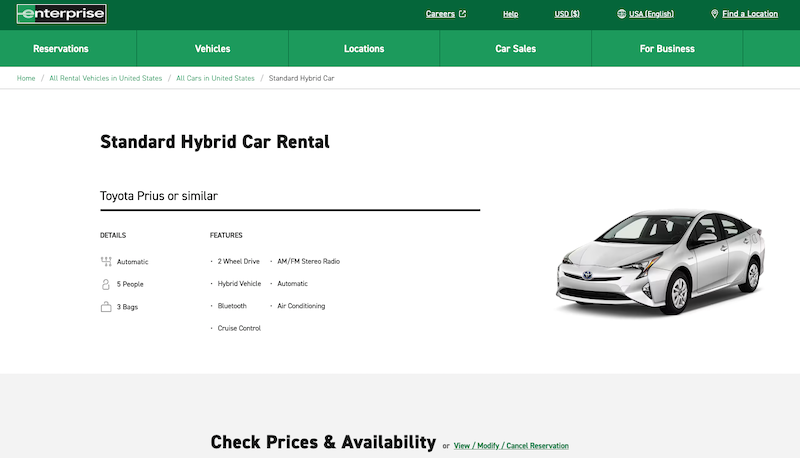Open the For Business menu
This screenshot has height=458, width=800.
(667, 48)
